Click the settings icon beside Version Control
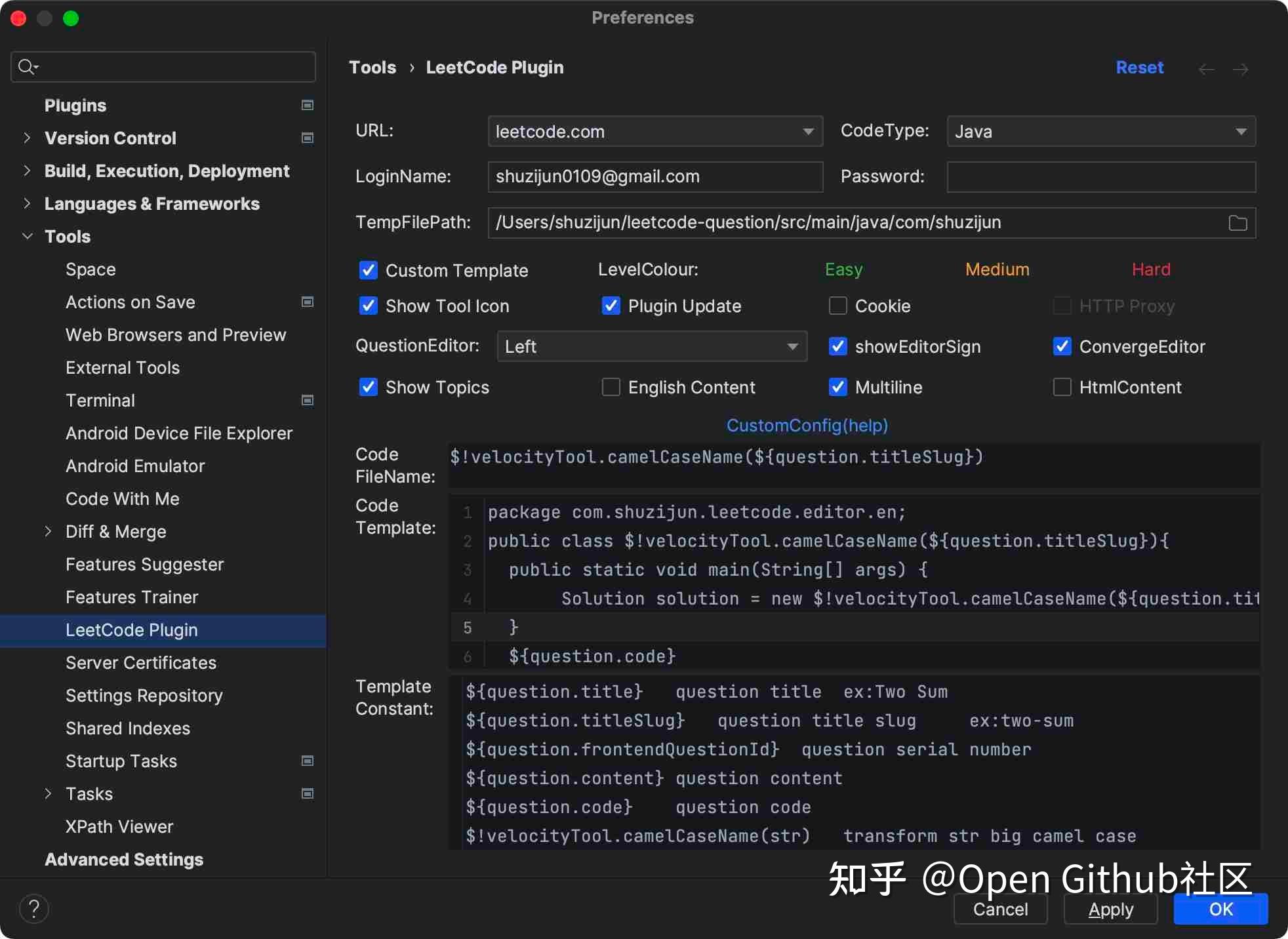The width and height of the screenshot is (1288, 939). click(307, 138)
